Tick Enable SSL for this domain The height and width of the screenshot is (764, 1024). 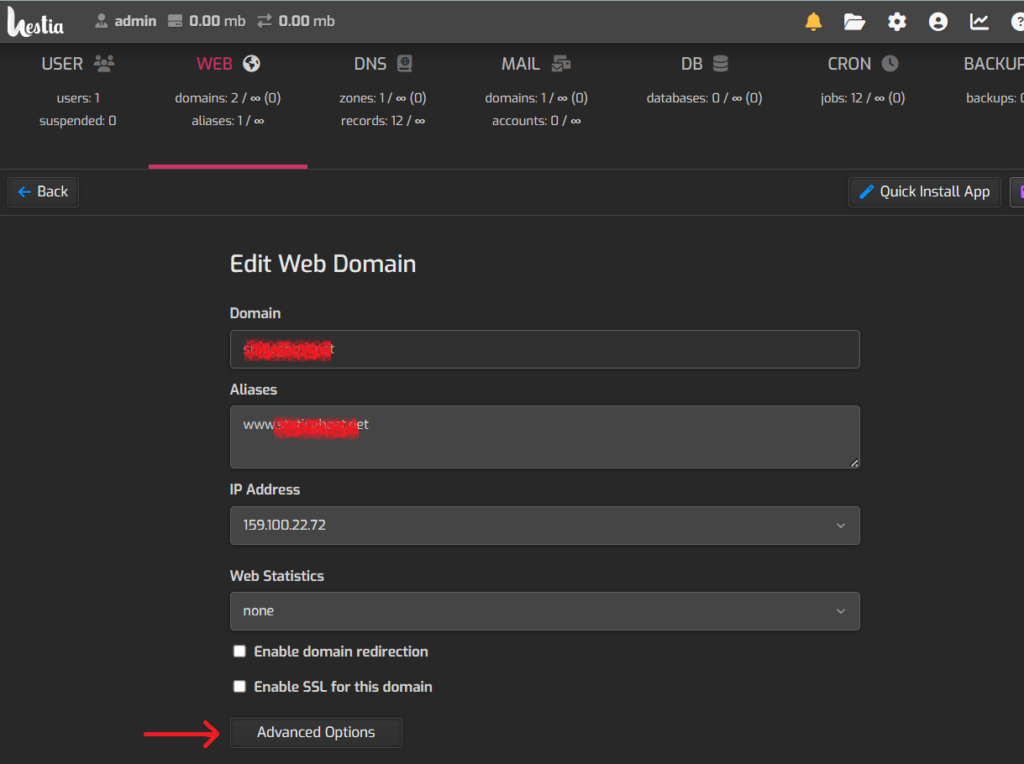[x=240, y=686]
